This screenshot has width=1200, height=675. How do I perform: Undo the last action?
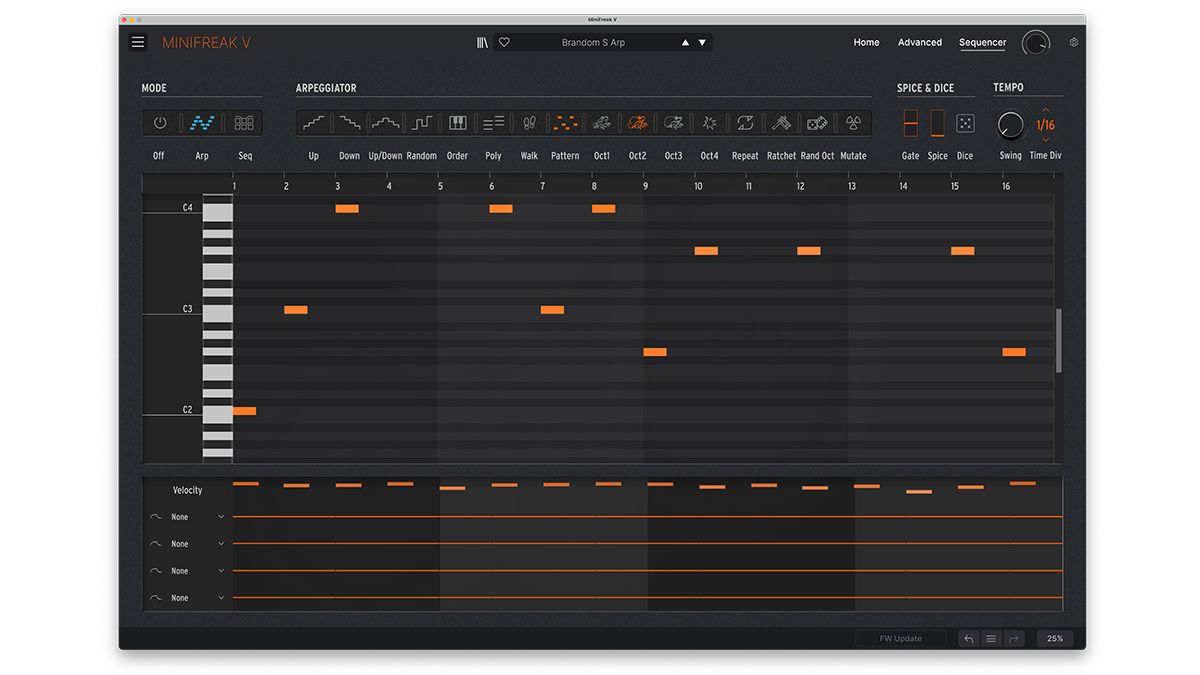968,638
